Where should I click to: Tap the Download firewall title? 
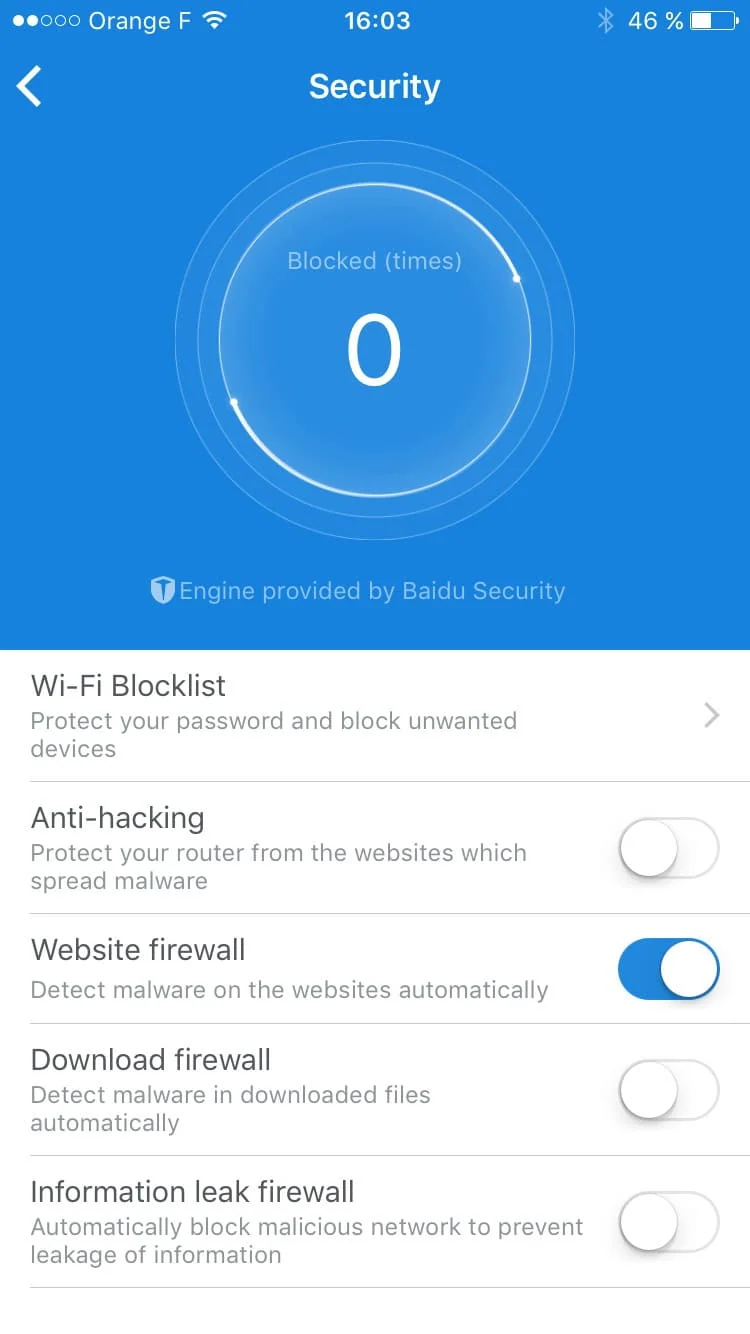click(x=151, y=1059)
